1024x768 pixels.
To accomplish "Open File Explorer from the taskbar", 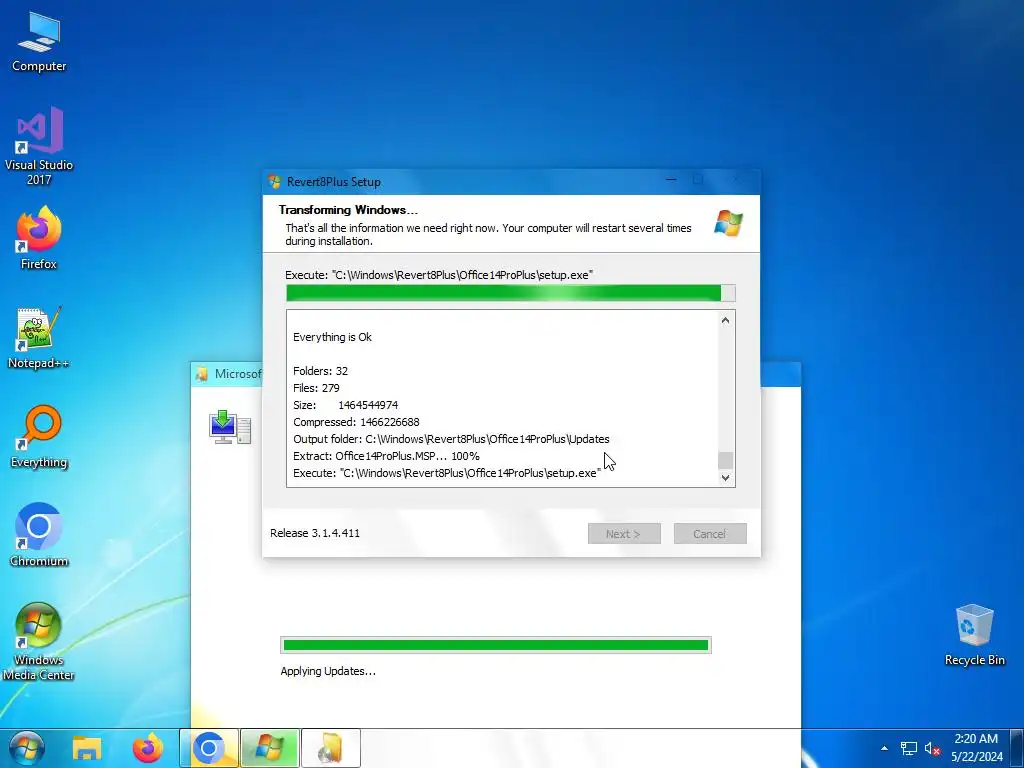I will [87, 748].
